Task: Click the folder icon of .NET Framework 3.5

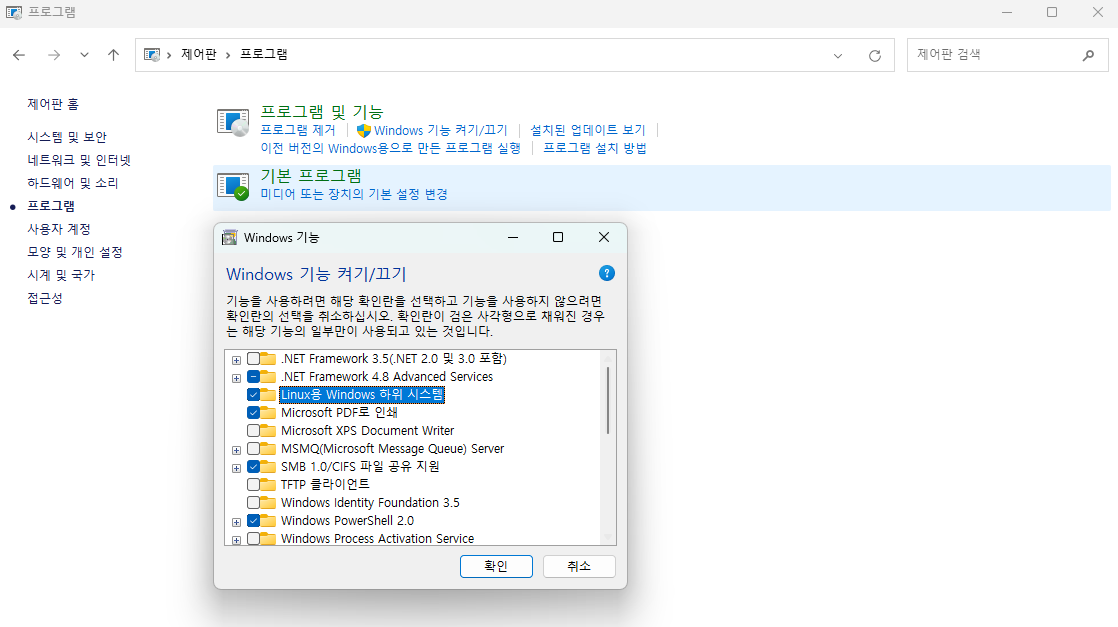Action: click(268, 358)
